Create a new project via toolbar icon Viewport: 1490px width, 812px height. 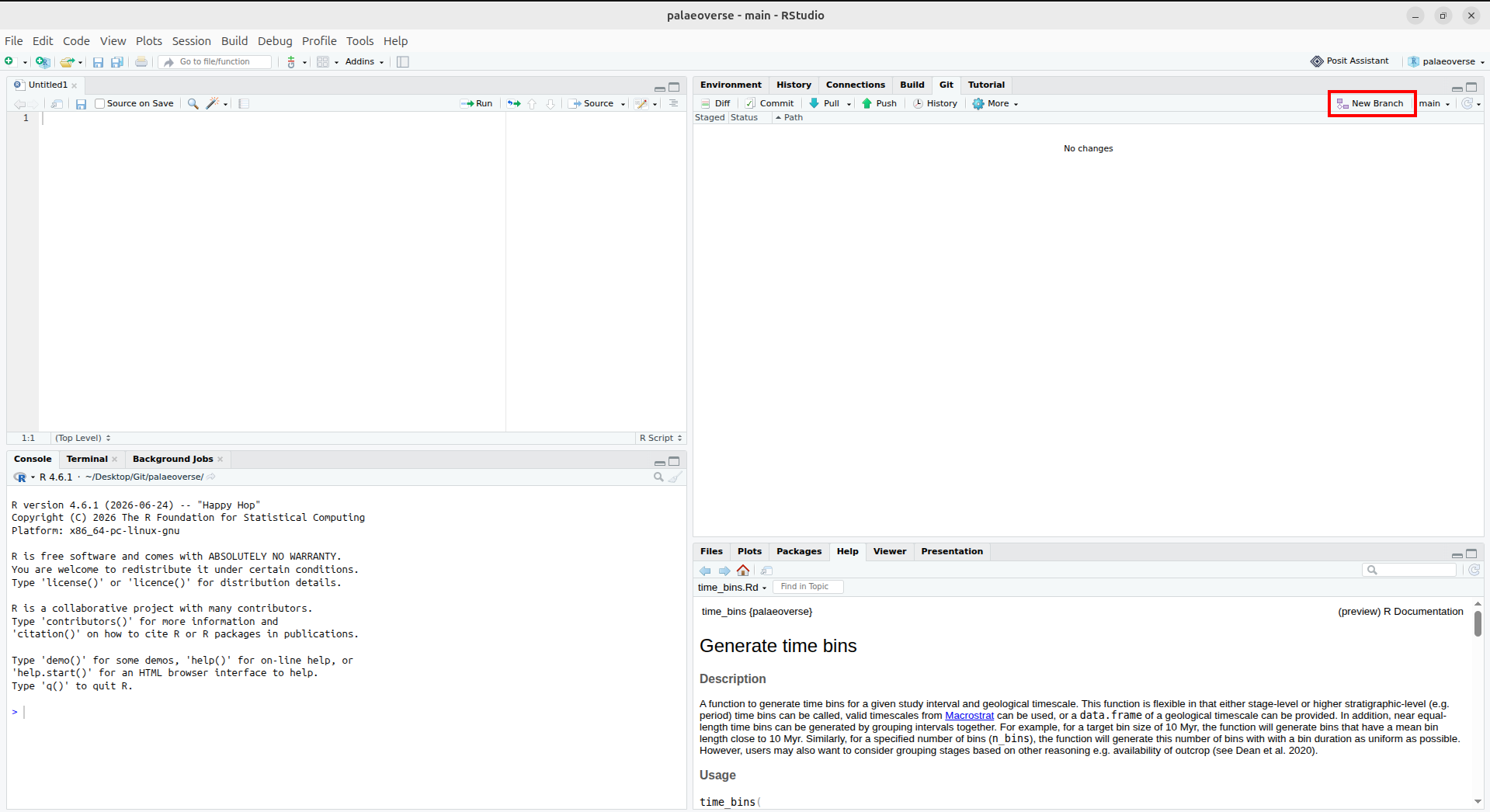[43, 62]
